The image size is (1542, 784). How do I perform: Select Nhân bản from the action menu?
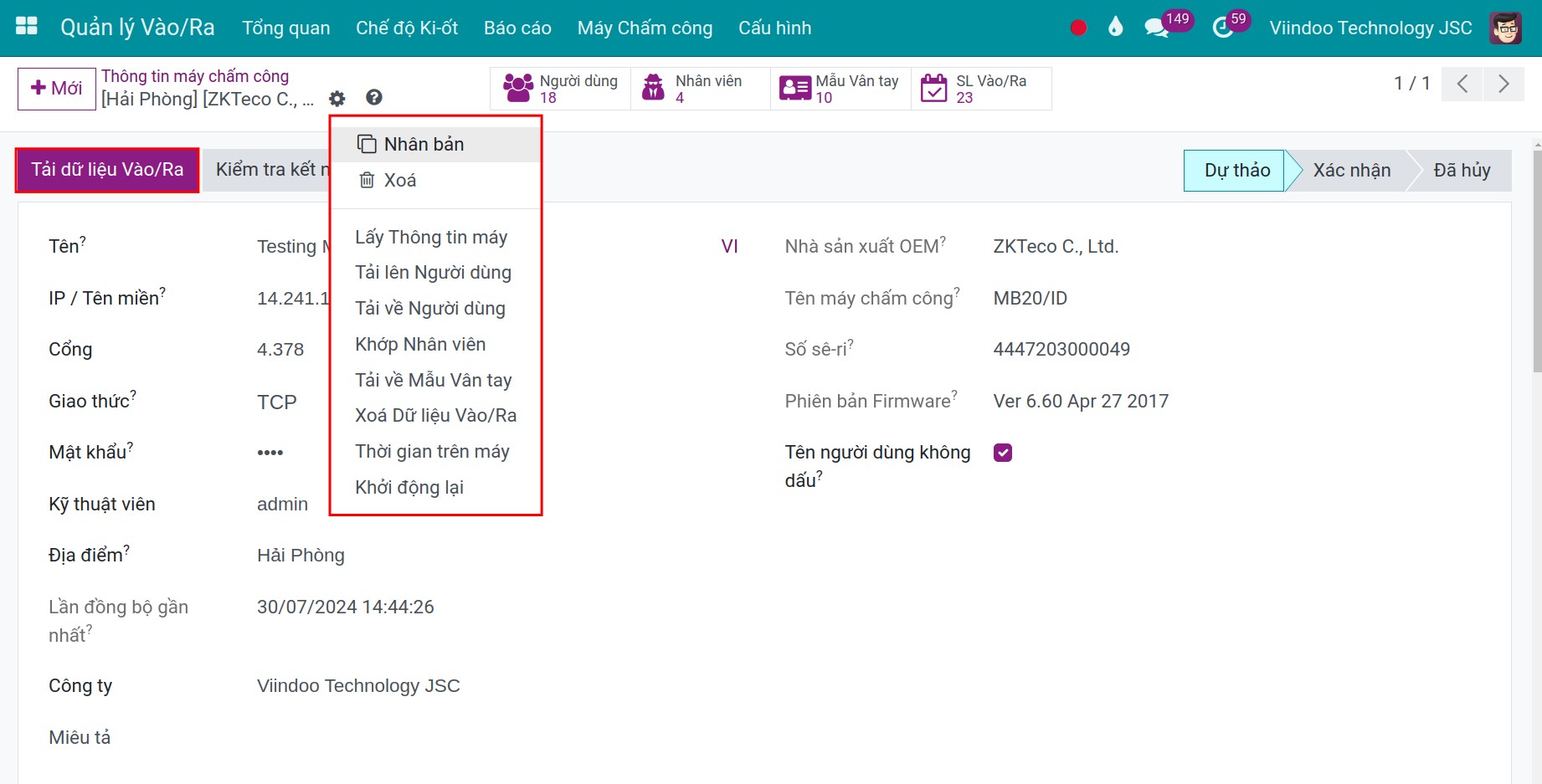[424, 144]
